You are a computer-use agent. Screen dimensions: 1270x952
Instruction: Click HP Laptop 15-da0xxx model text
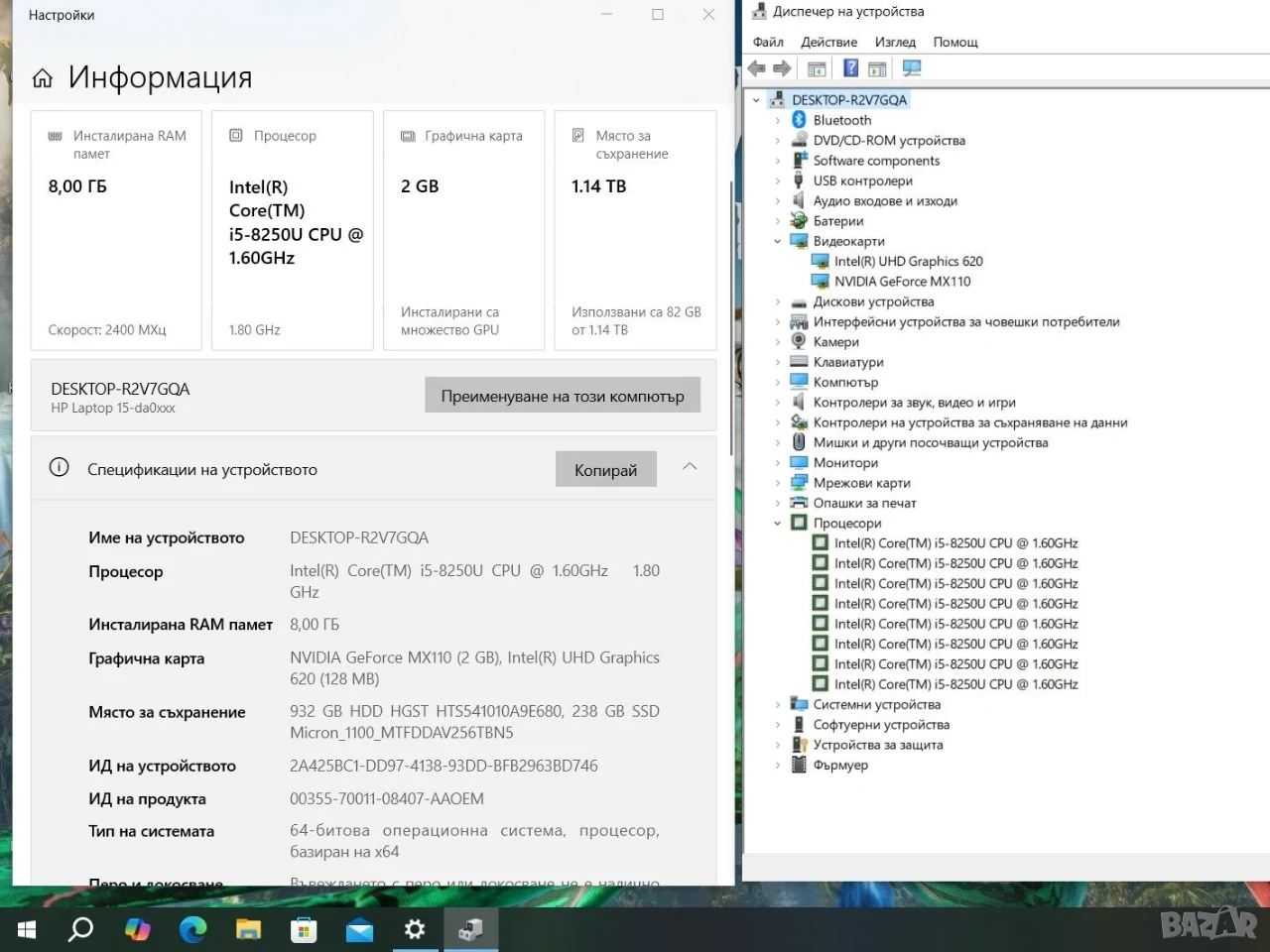tap(113, 409)
